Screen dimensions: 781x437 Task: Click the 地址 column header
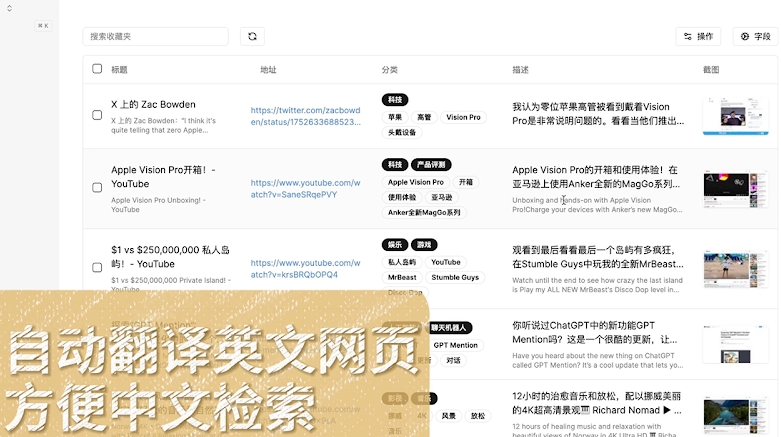tap(268, 70)
